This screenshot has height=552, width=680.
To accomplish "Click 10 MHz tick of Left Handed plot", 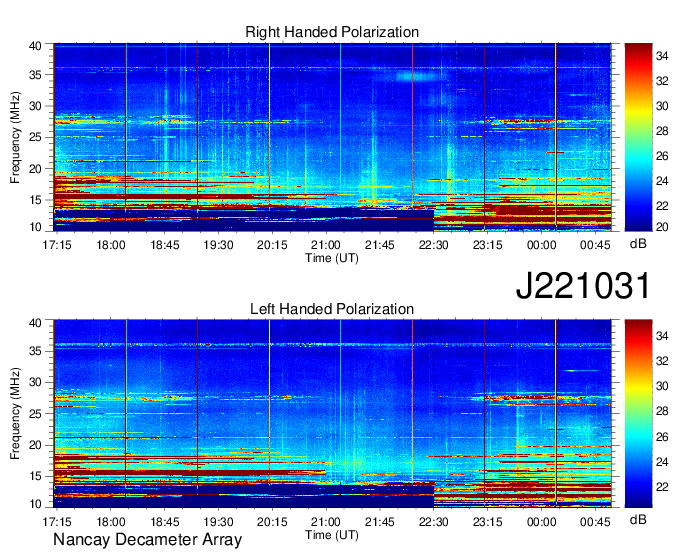I will tap(35, 504).
